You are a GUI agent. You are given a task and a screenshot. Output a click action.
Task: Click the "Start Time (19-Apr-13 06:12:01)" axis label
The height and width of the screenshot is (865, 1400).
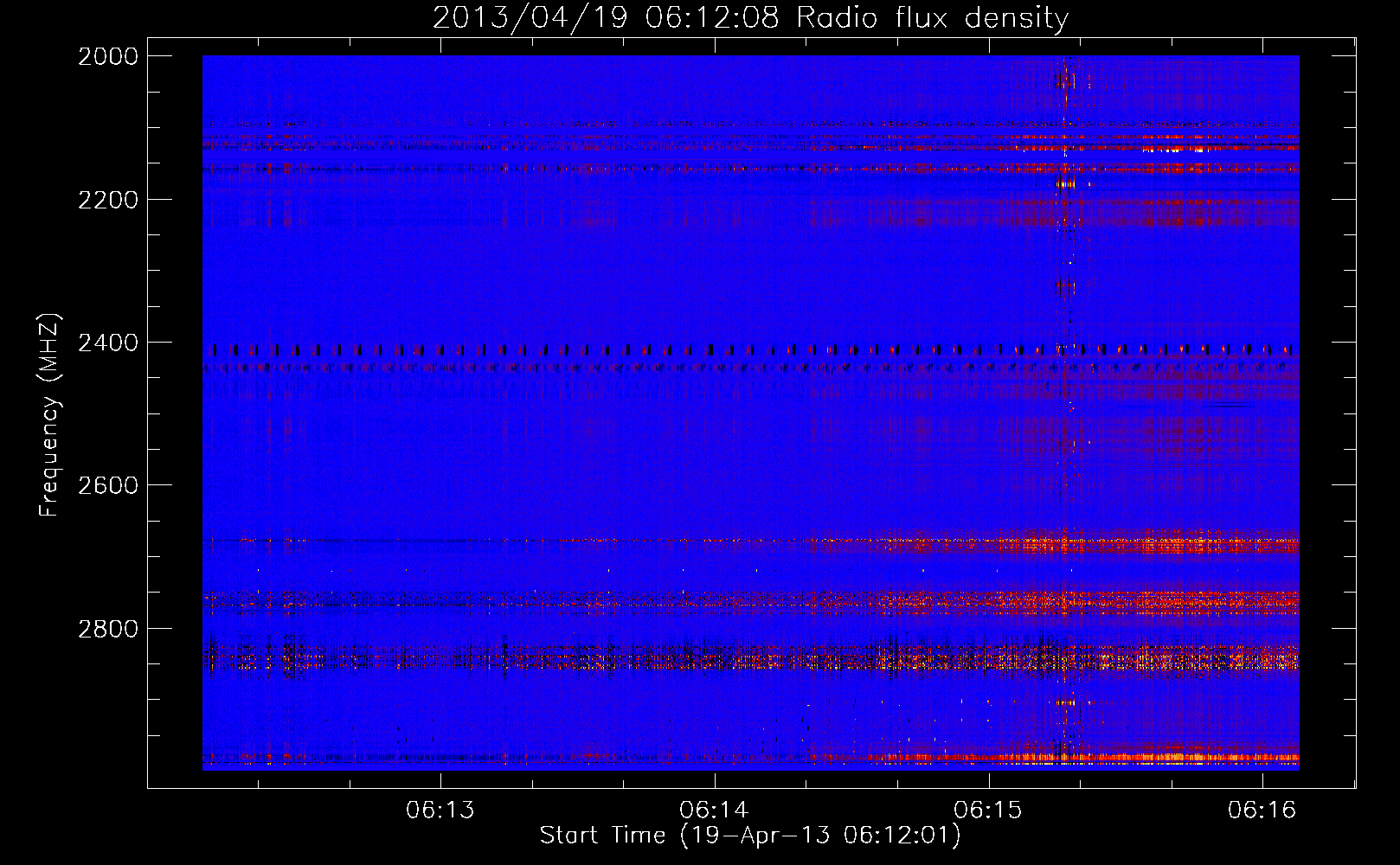point(749,836)
